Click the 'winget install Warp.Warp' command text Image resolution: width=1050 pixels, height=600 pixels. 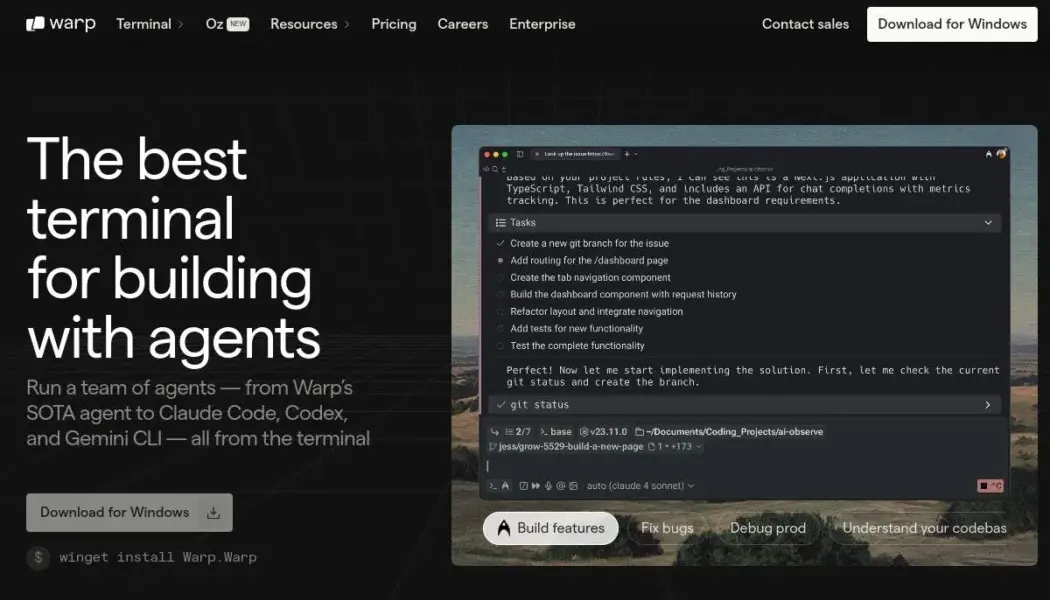158,557
